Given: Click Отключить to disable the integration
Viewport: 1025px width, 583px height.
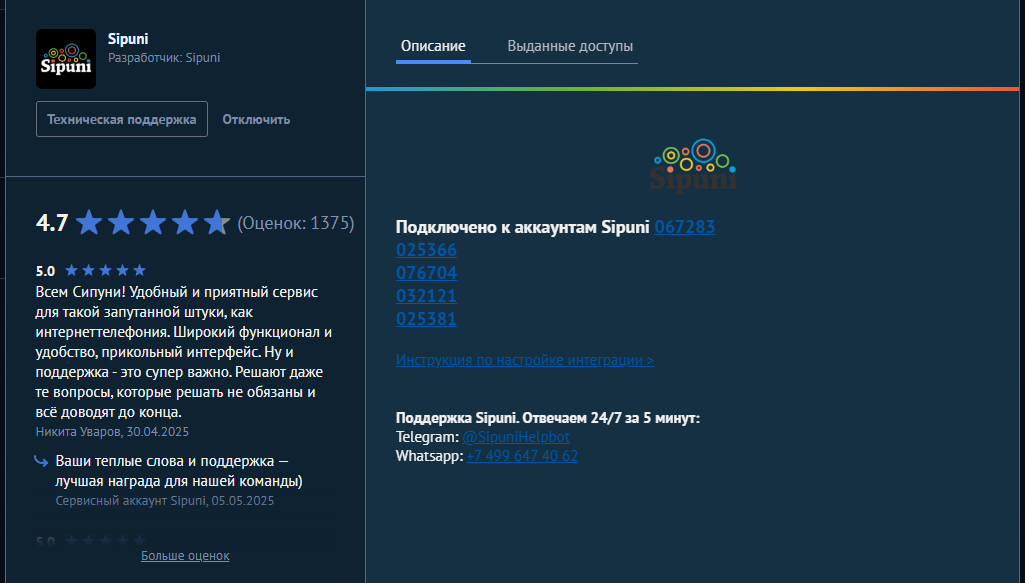Looking at the screenshot, I should click(256, 119).
